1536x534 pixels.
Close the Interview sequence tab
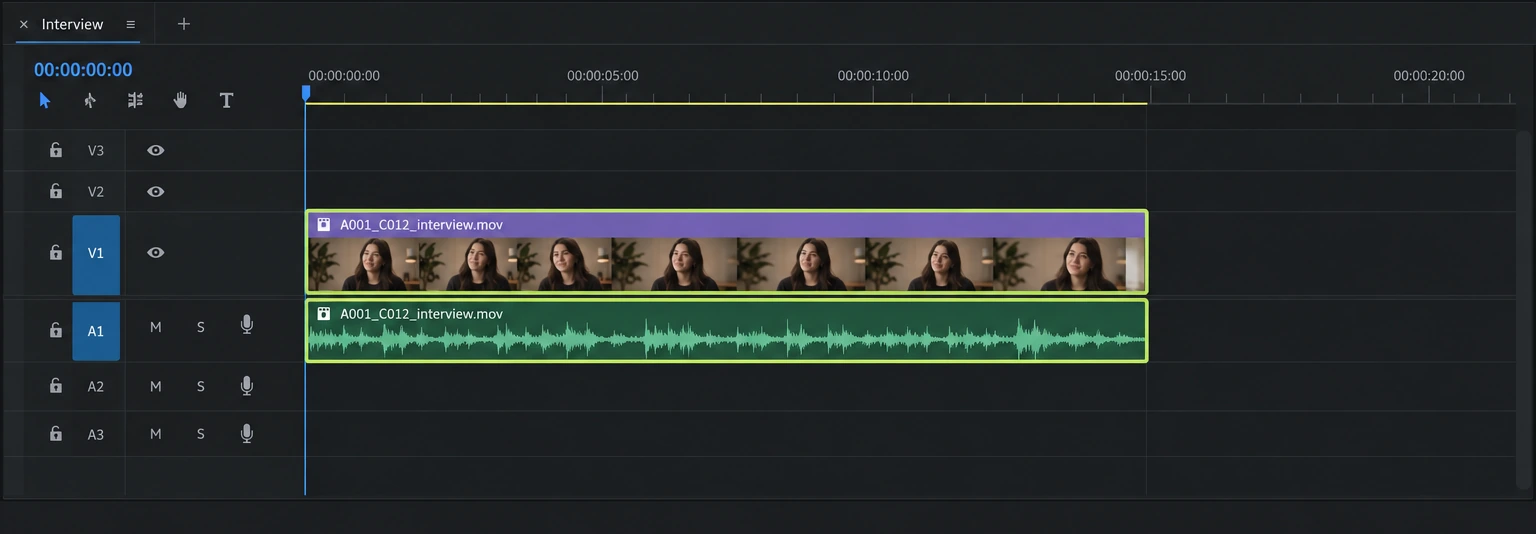coord(24,24)
